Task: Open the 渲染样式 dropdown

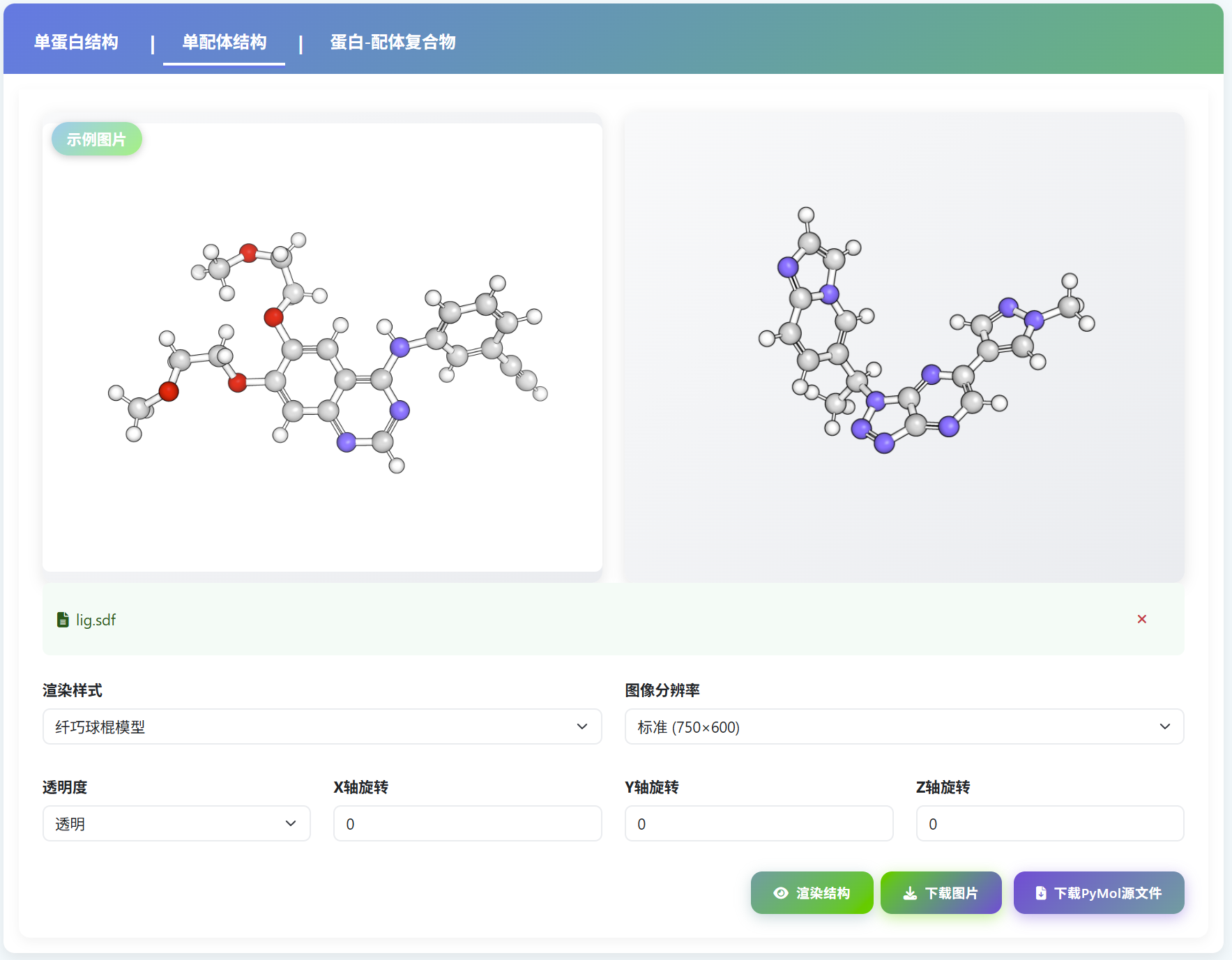Action: (321, 726)
